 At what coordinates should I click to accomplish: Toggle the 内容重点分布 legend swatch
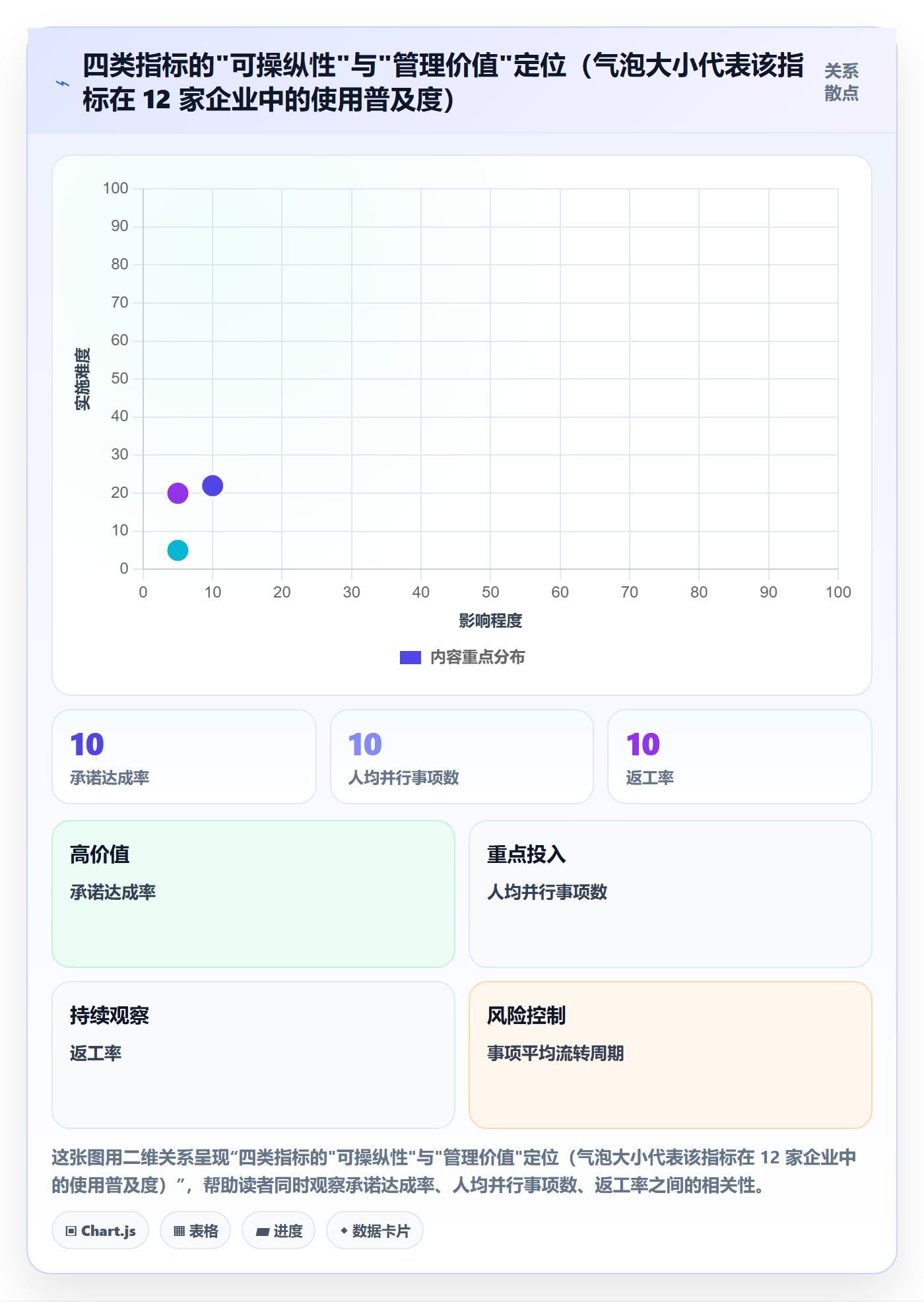(x=410, y=658)
